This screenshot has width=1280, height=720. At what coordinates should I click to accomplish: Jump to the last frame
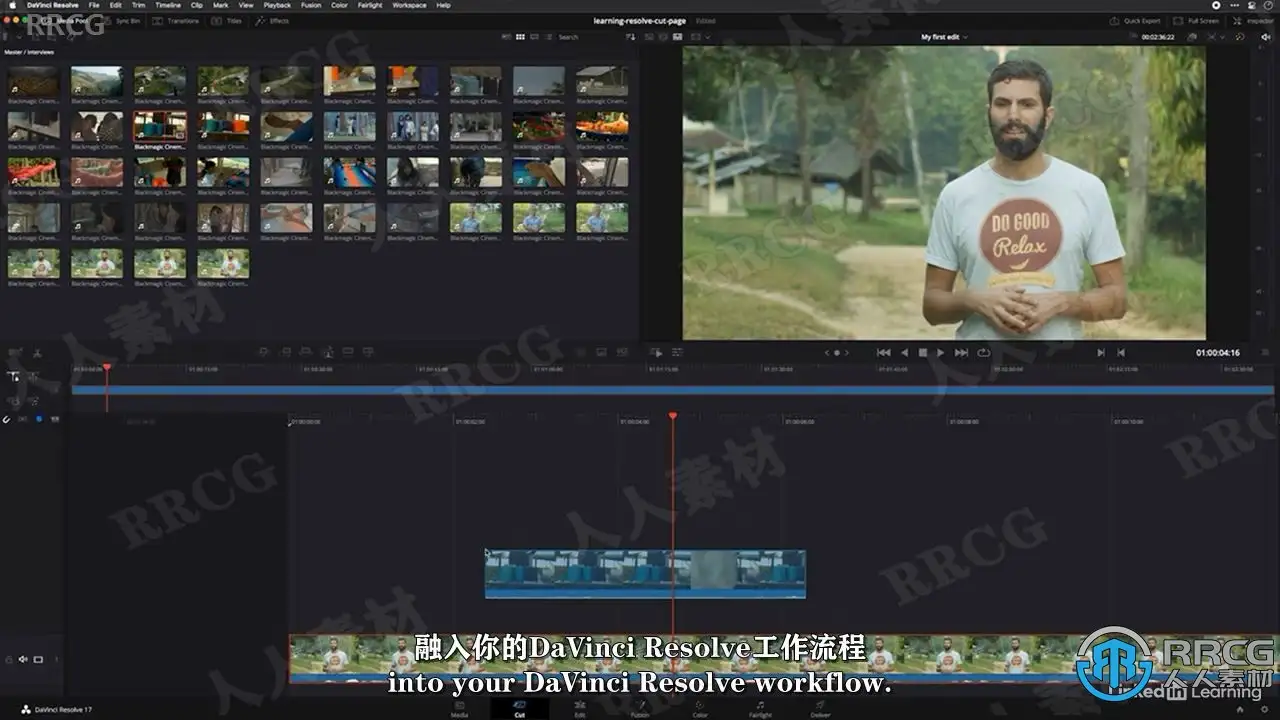(961, 352)
